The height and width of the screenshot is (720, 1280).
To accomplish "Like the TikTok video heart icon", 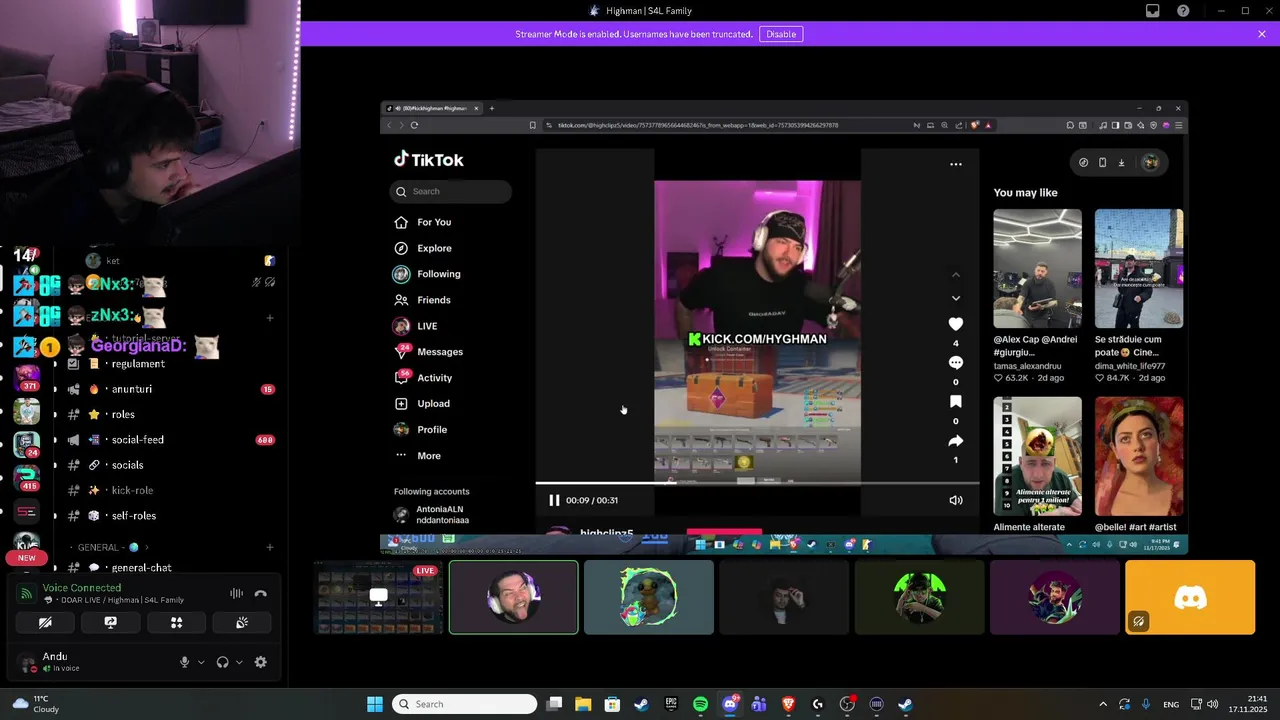I will 955,324.
